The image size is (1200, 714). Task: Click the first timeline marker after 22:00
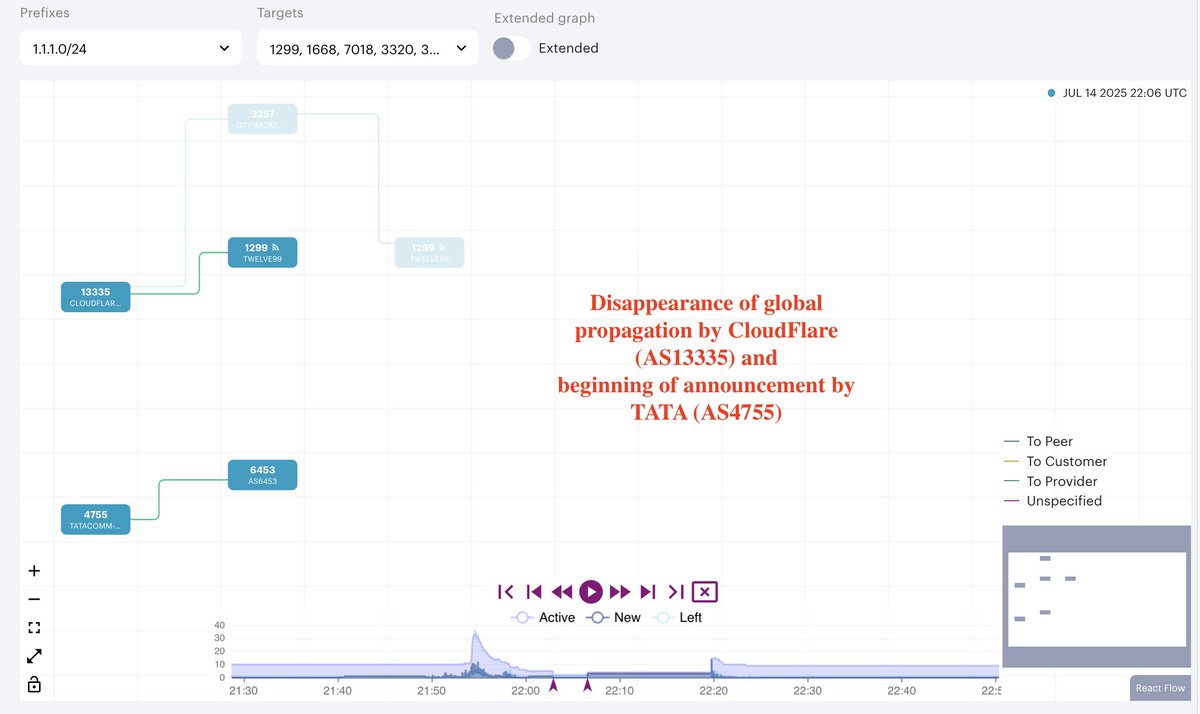[x=553, y=684]
